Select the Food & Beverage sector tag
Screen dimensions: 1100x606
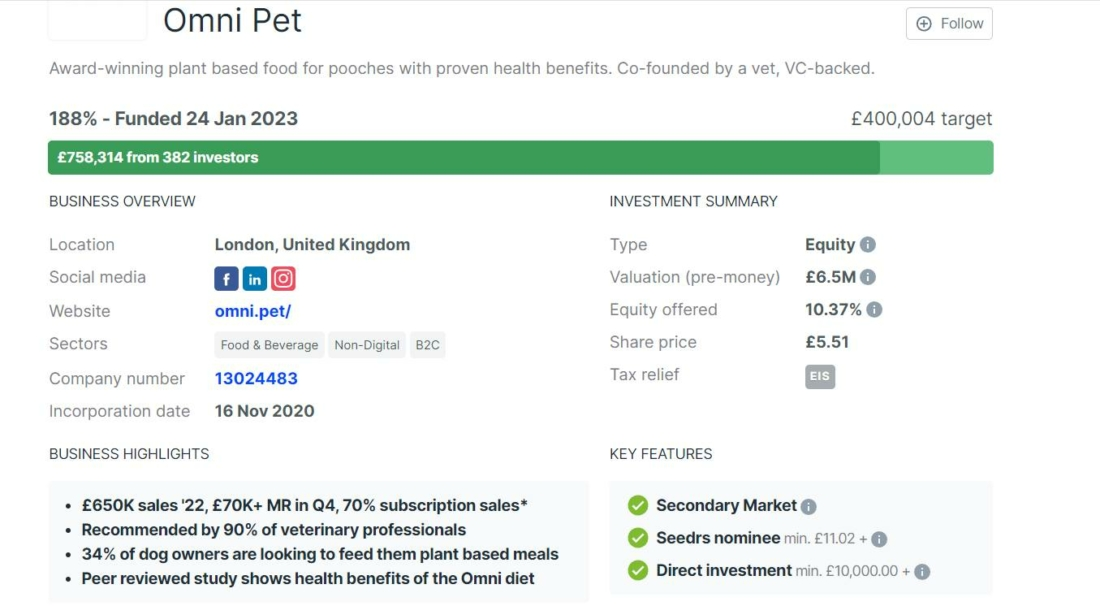tap(268, 345)
